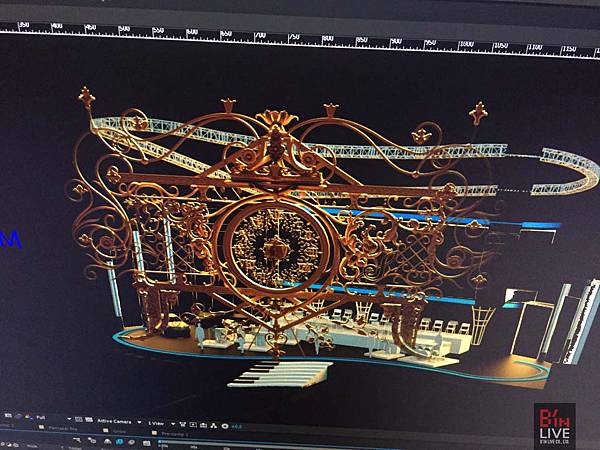Switch to the first Precomp timeline tab
This screenshot has width=600, height=450.
[x=59, y=428]
